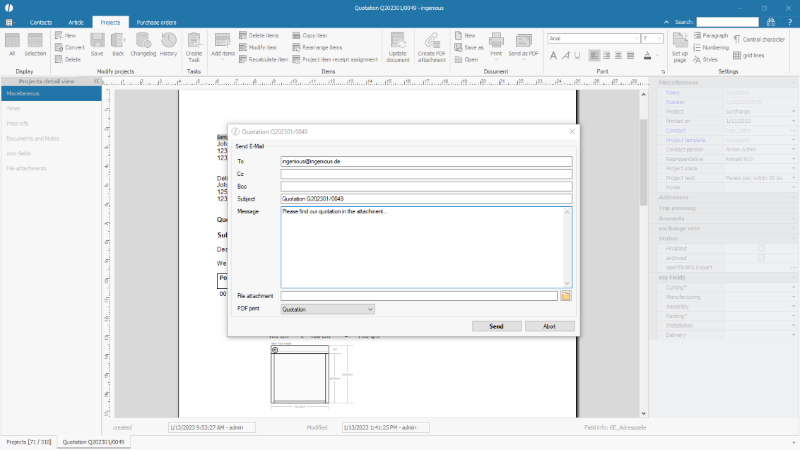Open the History icon

coord(168,44)
